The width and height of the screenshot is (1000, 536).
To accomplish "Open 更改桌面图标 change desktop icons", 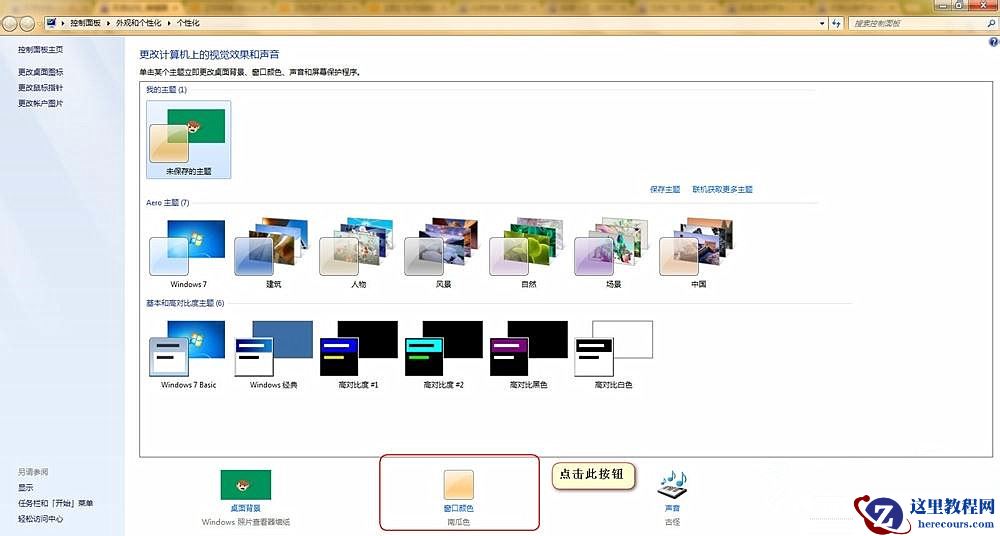I will [x=40, y=71].
